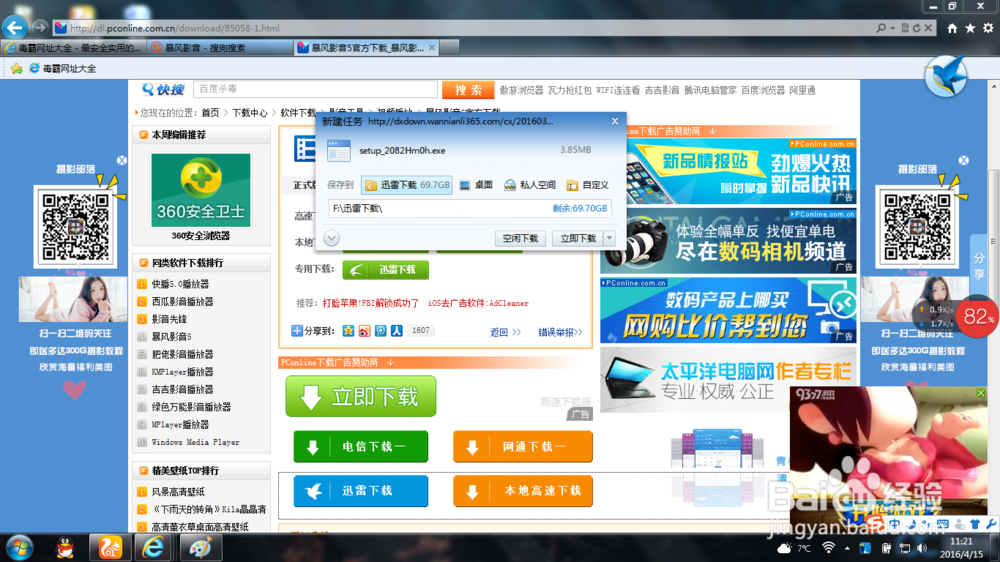Click blue 迅雷下载 button
The image size is (1000, 562).
[360, 491]
